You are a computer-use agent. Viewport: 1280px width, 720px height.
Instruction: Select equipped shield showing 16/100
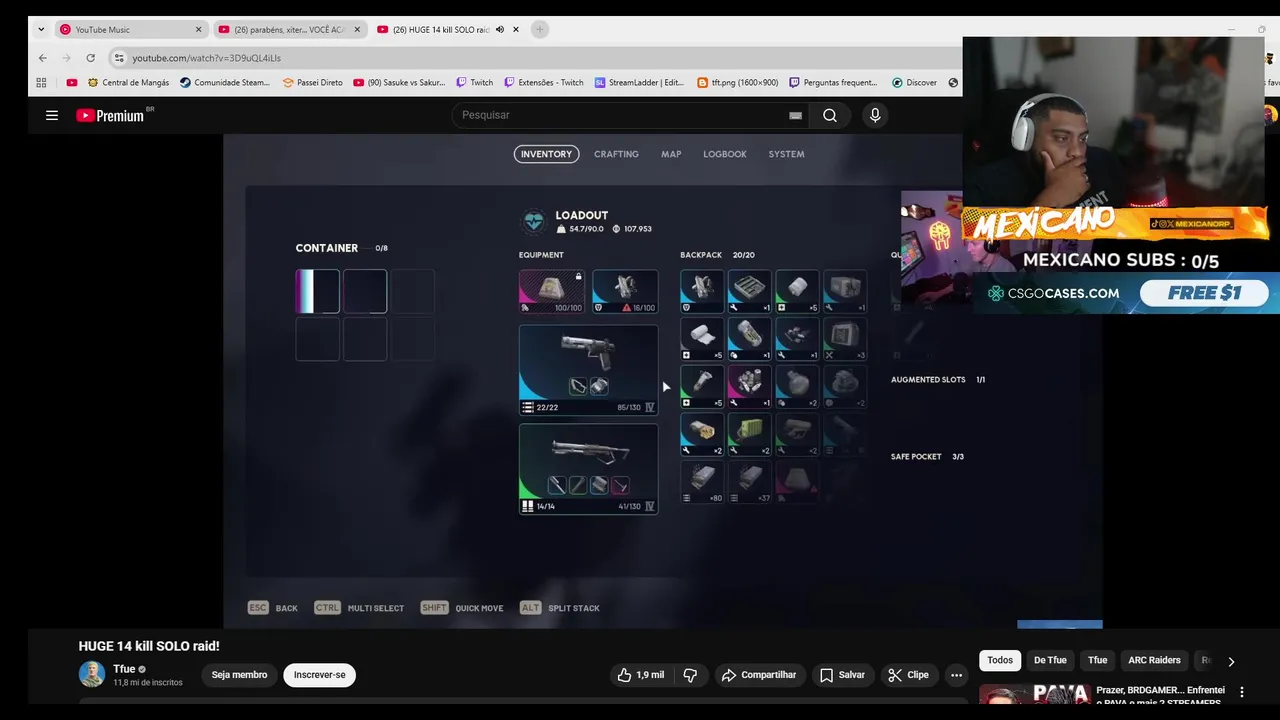pos(625,291)
